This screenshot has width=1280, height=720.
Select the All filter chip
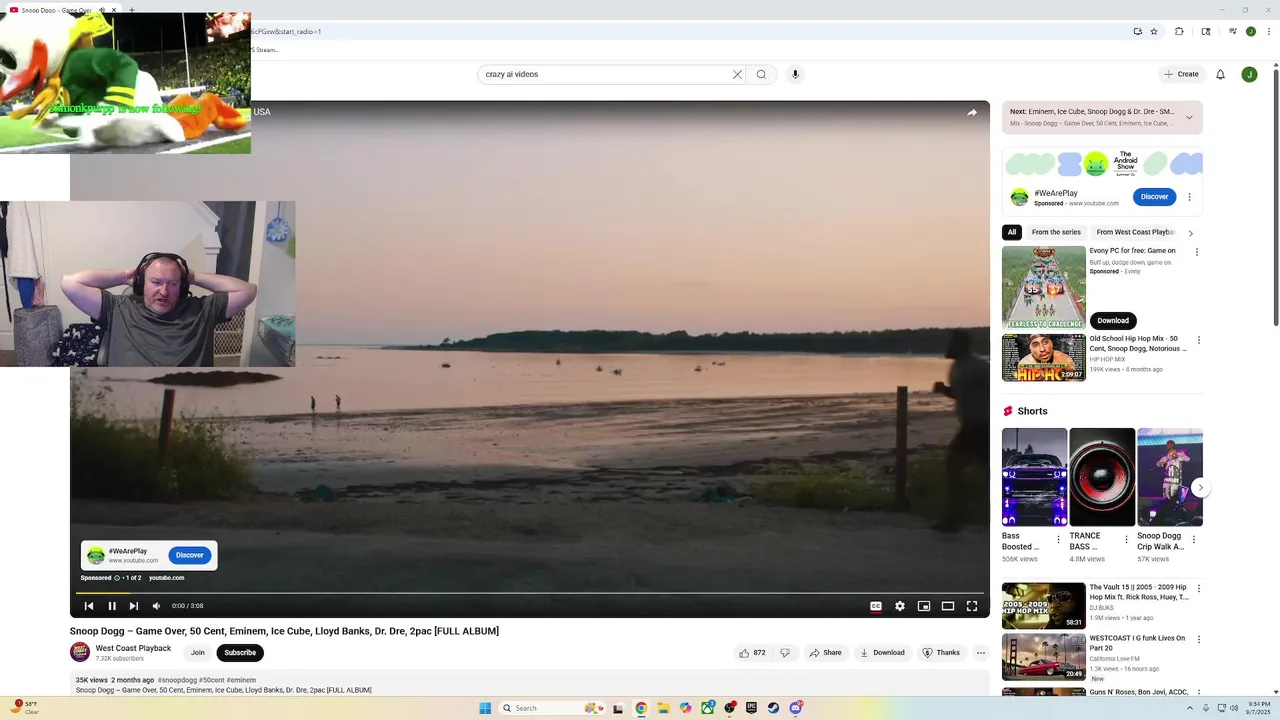point(1012,232)
